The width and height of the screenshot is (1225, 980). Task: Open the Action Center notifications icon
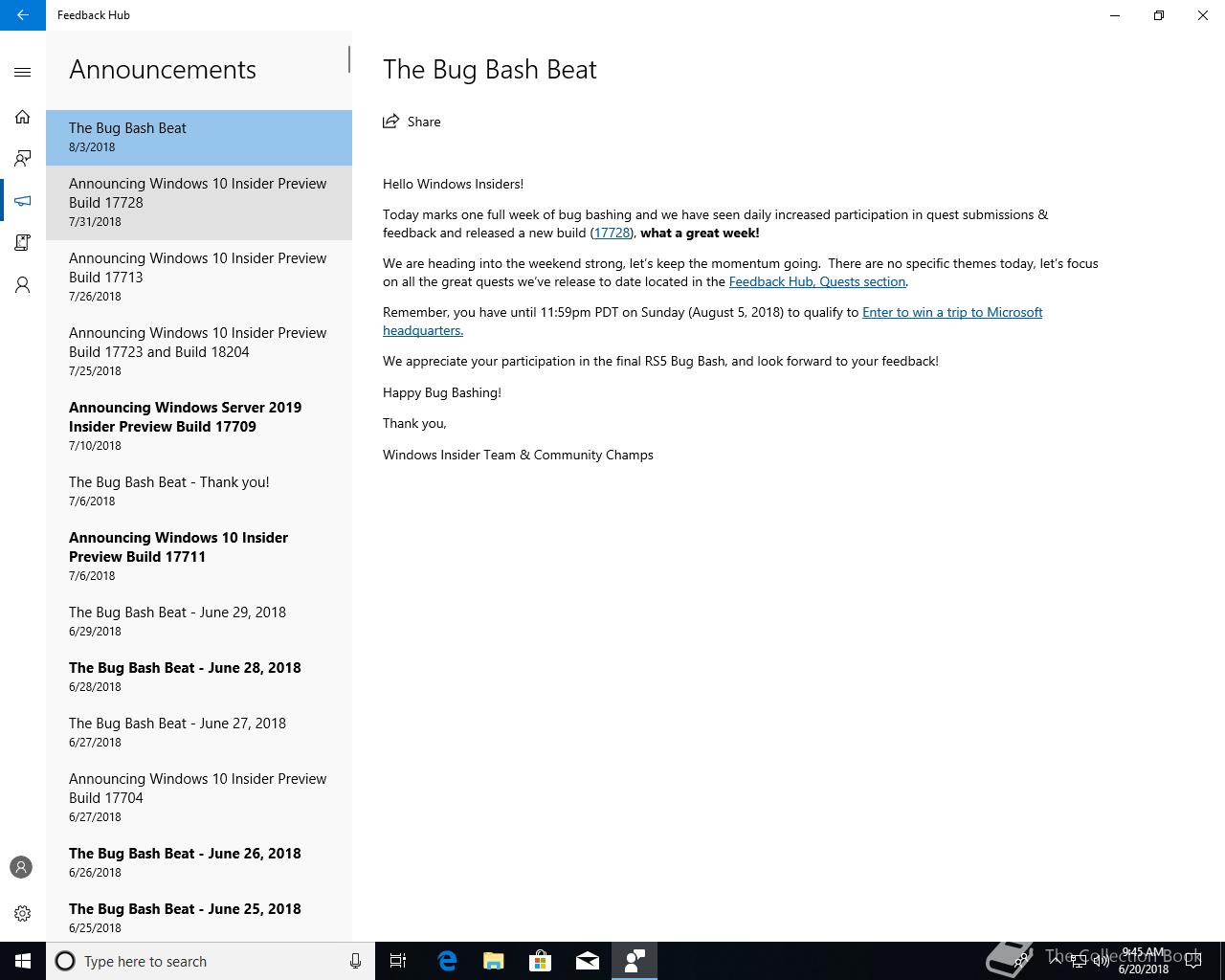coord(1193,961)
